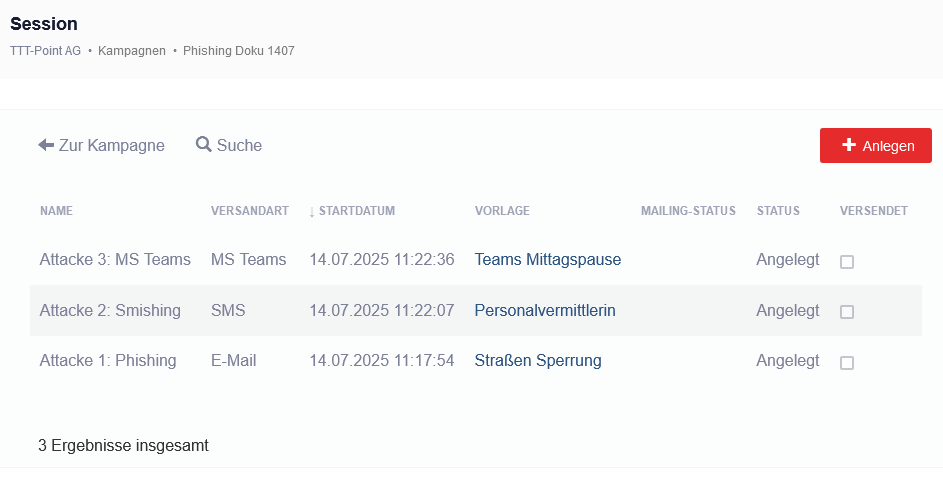943x480 pixels.
Task: Click the magnifier search icon
Action: click(x=203, y=145)
